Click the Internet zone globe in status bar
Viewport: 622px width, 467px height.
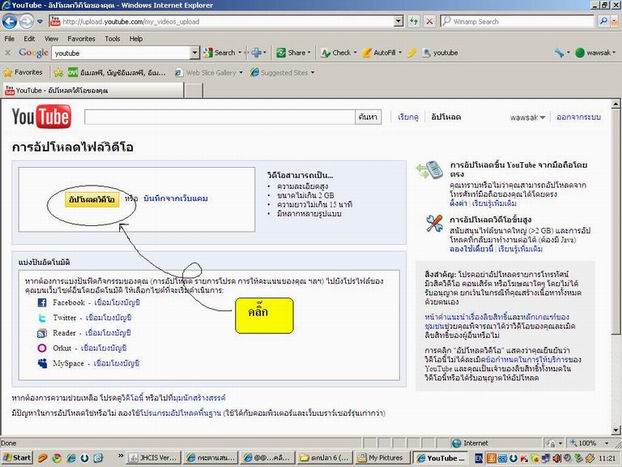457,443
